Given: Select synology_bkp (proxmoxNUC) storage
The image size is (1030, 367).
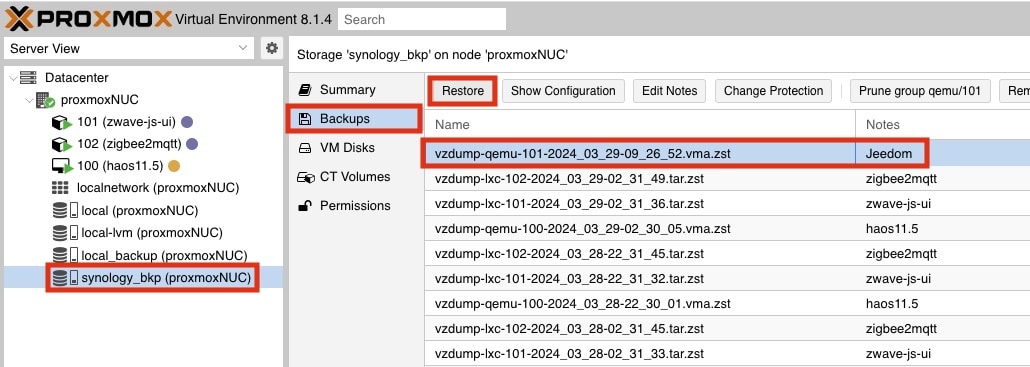Looking at the screenshot, I should (x=166, y=278).
